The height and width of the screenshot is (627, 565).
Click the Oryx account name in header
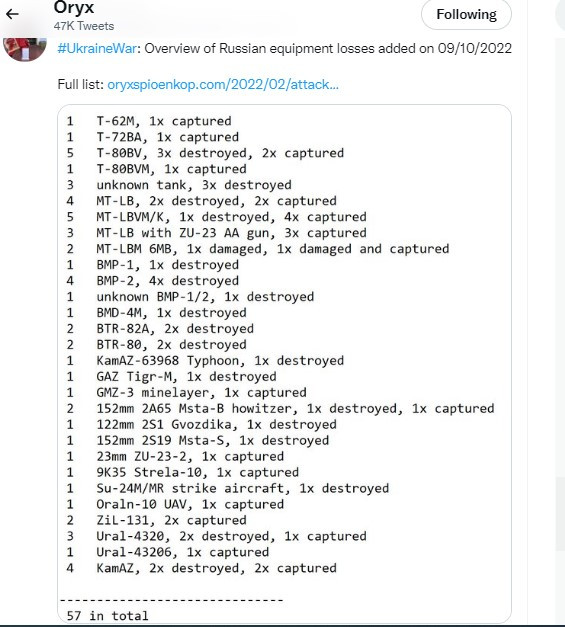(x=74, y=7)
